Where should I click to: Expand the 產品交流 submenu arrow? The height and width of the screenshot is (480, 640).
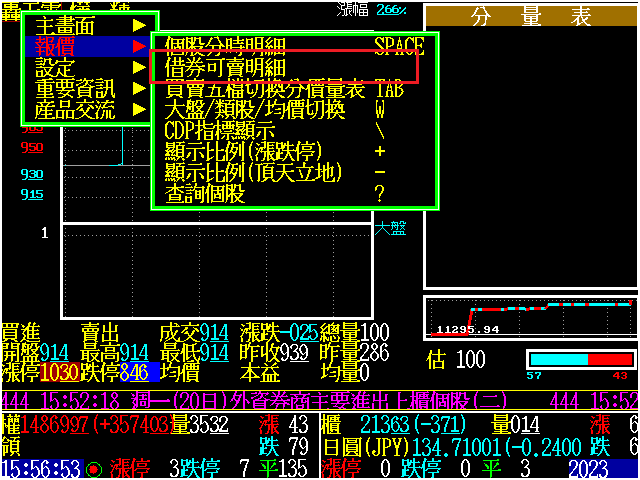pos(140,110)
